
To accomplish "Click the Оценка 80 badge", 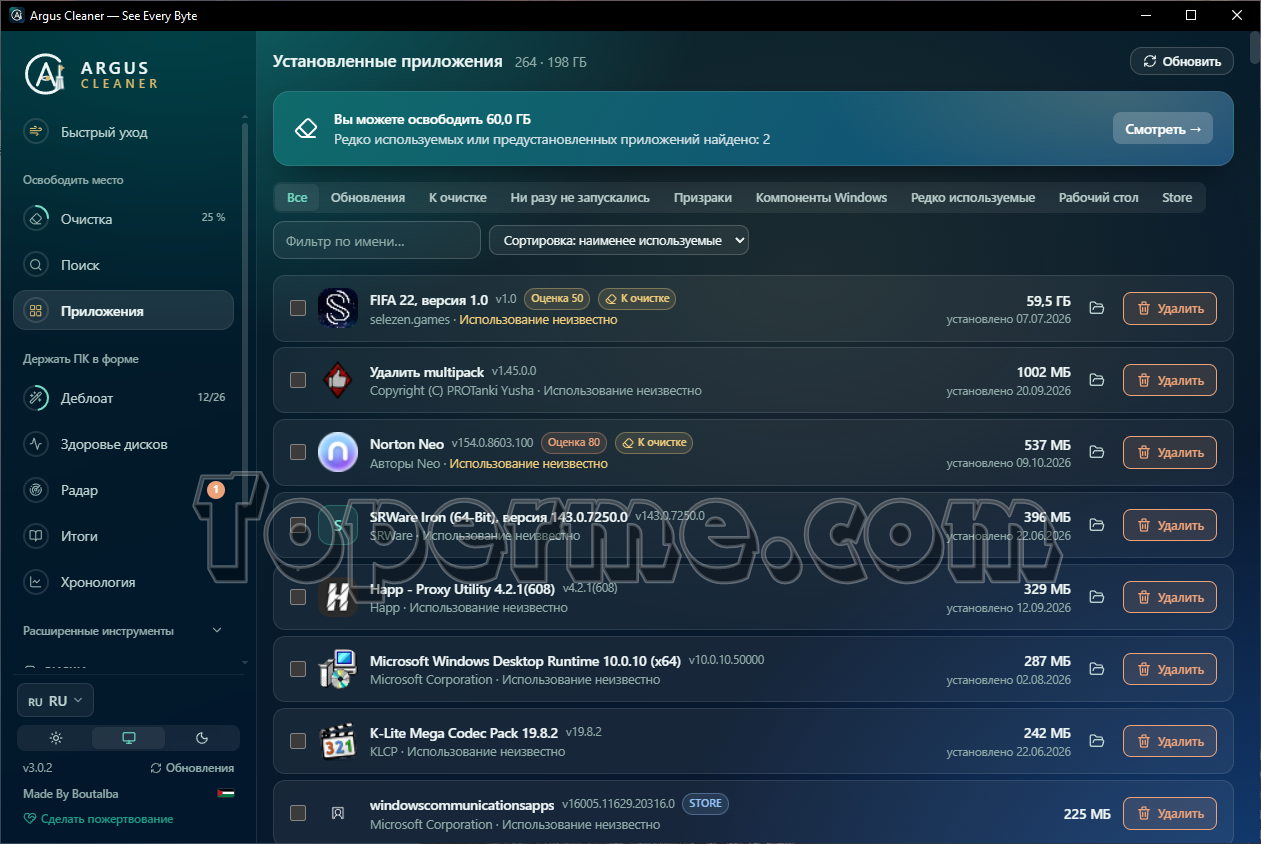I will pos(574,442).
